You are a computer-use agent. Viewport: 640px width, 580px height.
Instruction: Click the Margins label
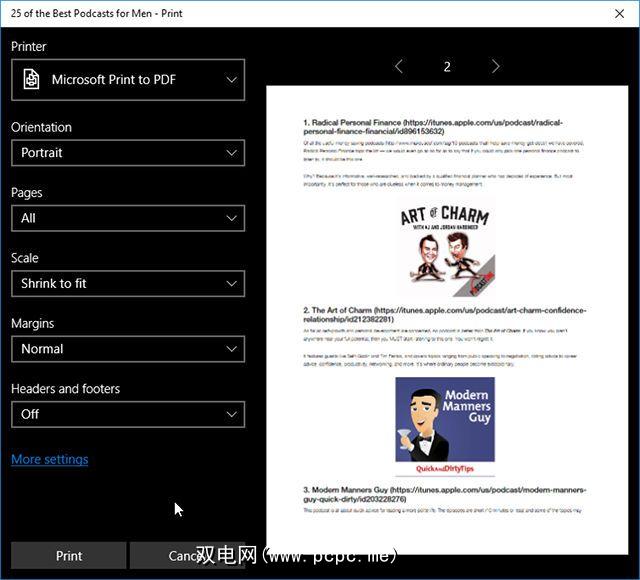(32, 323)
